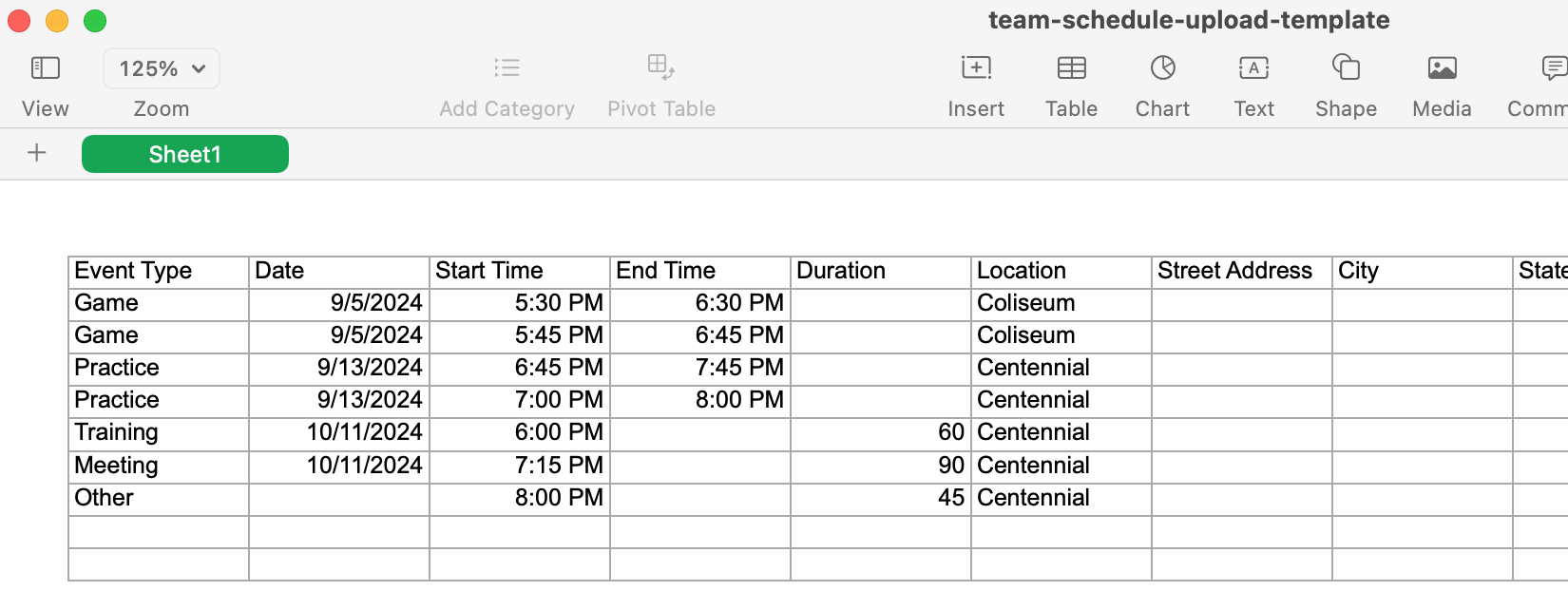
Task: Select the Event Type header cell
Action: click(158, 272)
